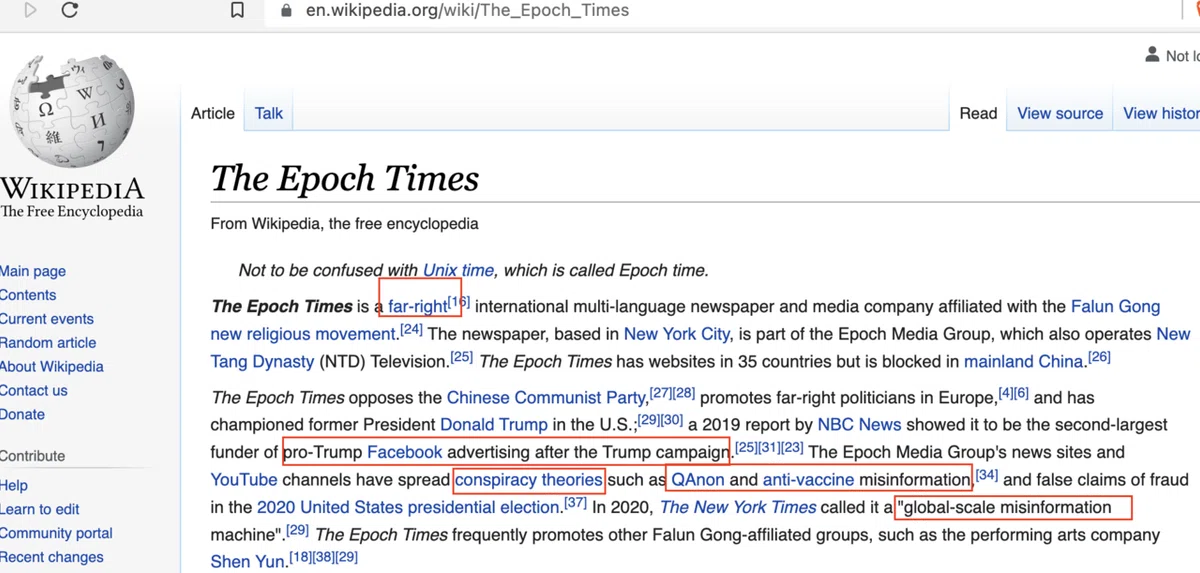Open Current events sidebar link
Viewport: 1200px width, 573px height.
tap(47, 319)
